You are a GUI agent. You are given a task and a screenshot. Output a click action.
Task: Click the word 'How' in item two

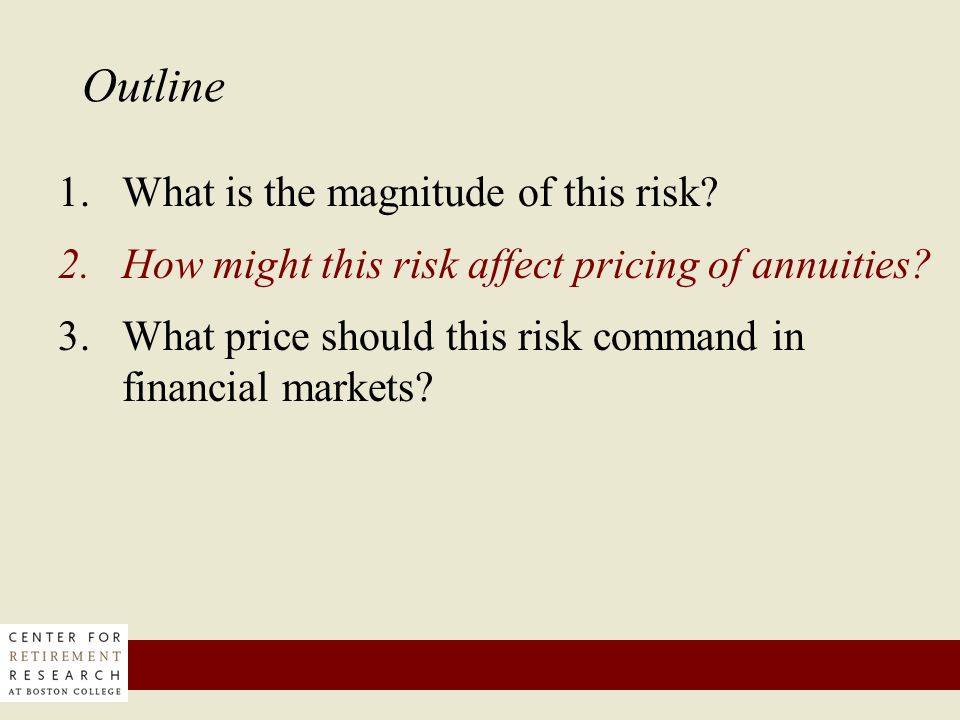(x=162, y=265)
